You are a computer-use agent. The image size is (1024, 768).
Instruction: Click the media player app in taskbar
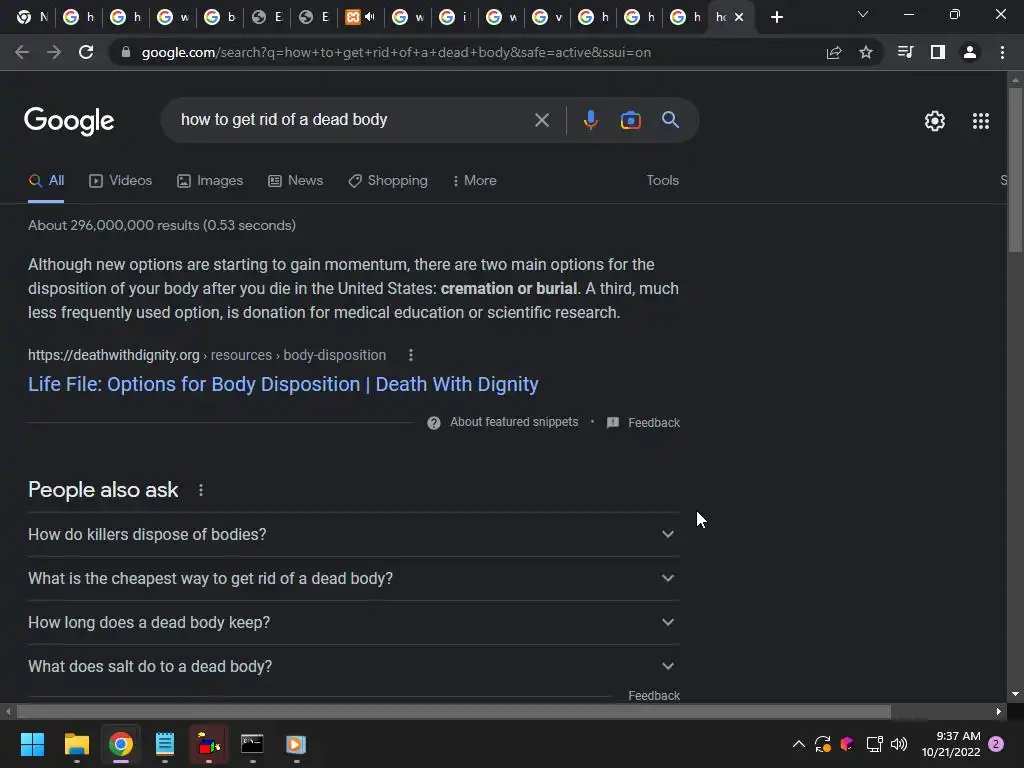click(x=296, y=744)
